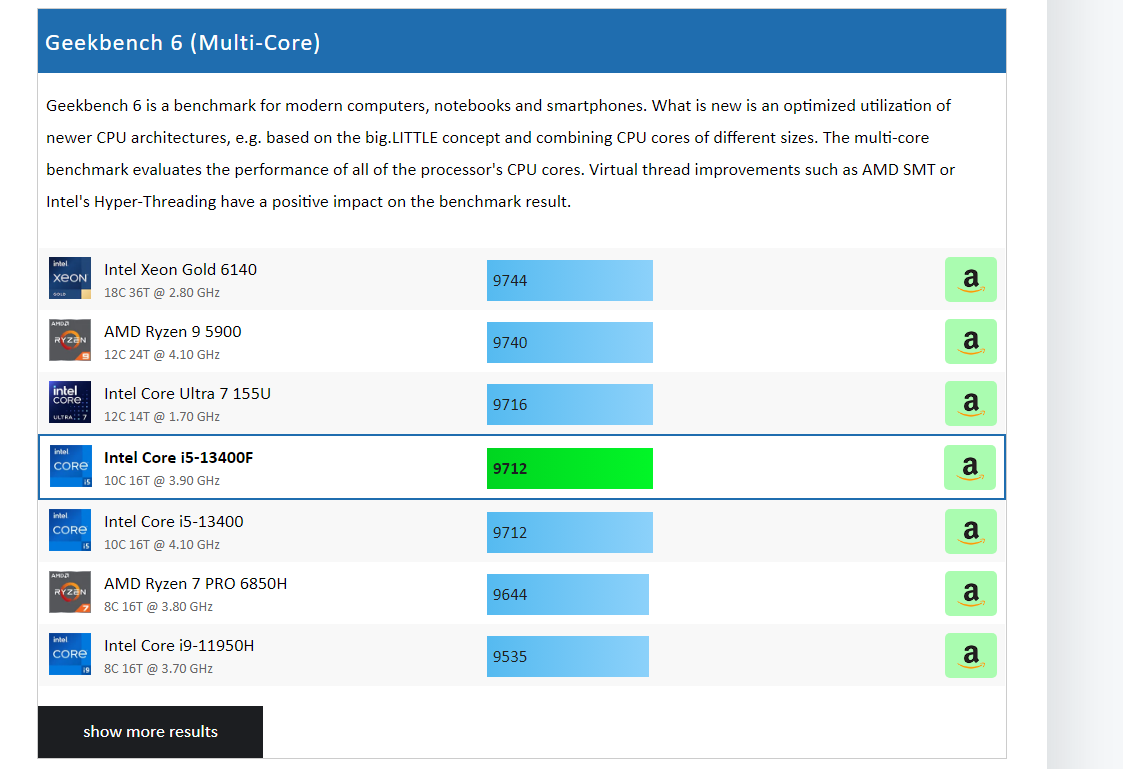Click the Geekbench 6 (Multi-Core) heading

(183, 42)
